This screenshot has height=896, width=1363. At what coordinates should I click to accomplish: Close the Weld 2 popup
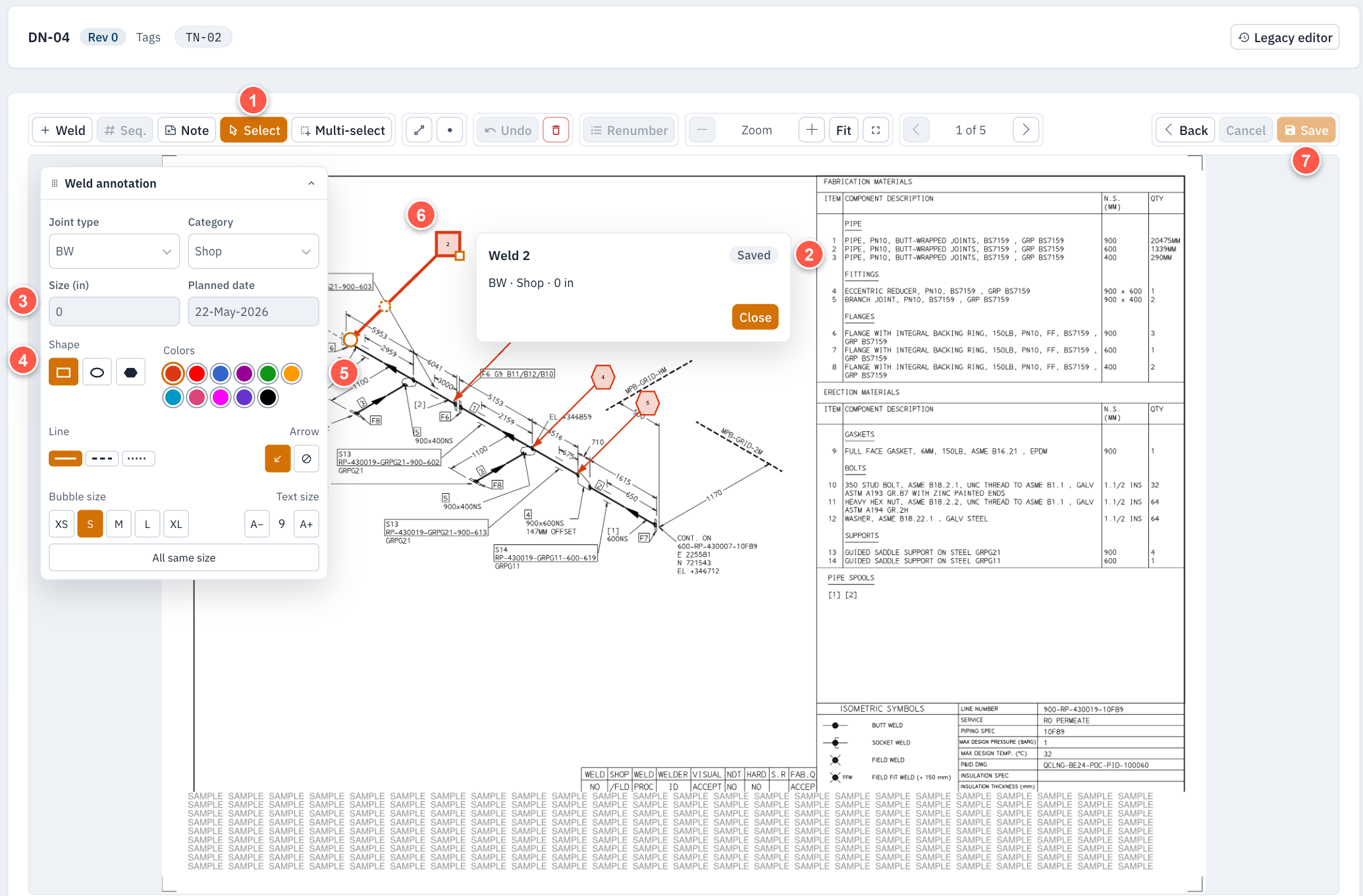[755, 317]
